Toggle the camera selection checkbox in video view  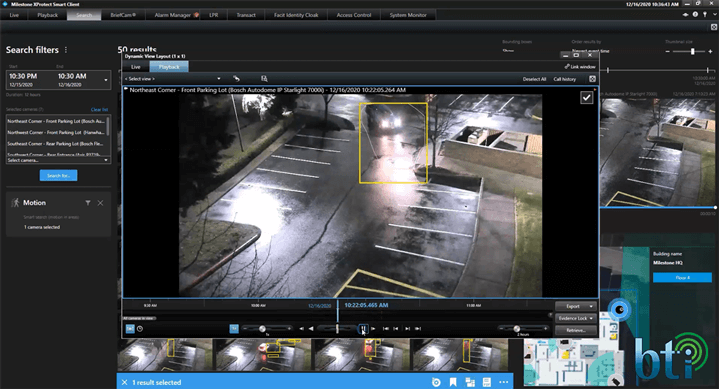point(586,97)
